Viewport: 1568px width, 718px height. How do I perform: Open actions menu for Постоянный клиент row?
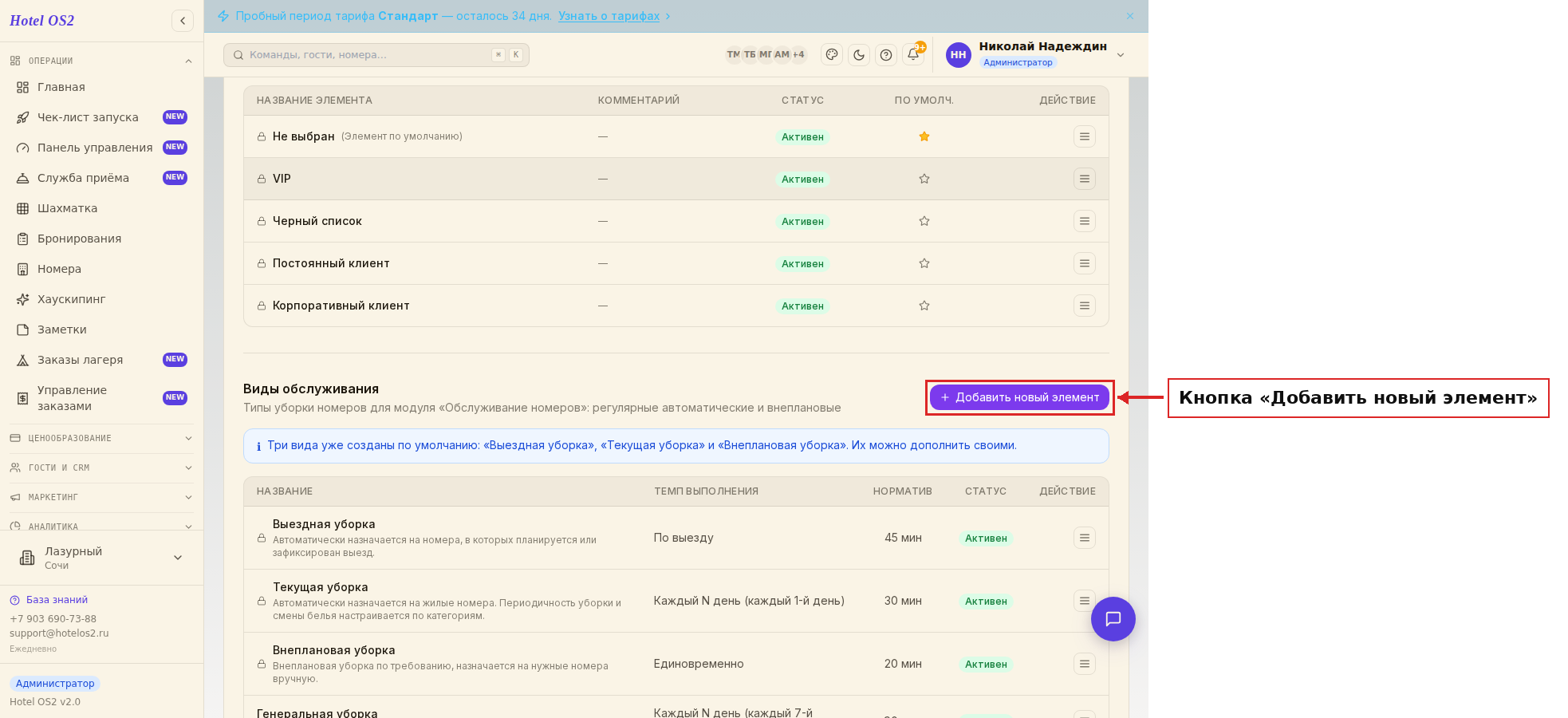pos(1085,263)
